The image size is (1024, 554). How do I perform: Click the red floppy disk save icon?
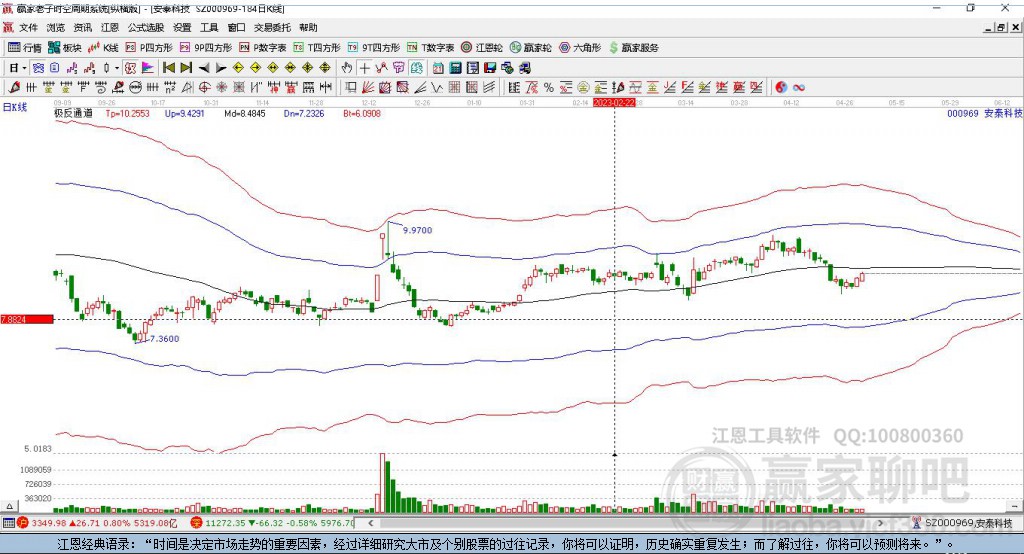(490, 68)
